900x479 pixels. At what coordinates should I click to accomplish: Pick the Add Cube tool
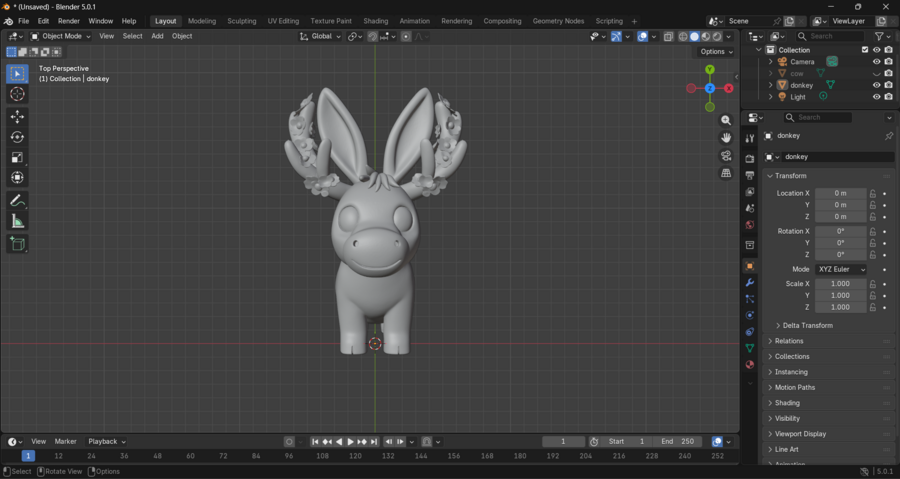pyautogui.click(x=17, y=244)
